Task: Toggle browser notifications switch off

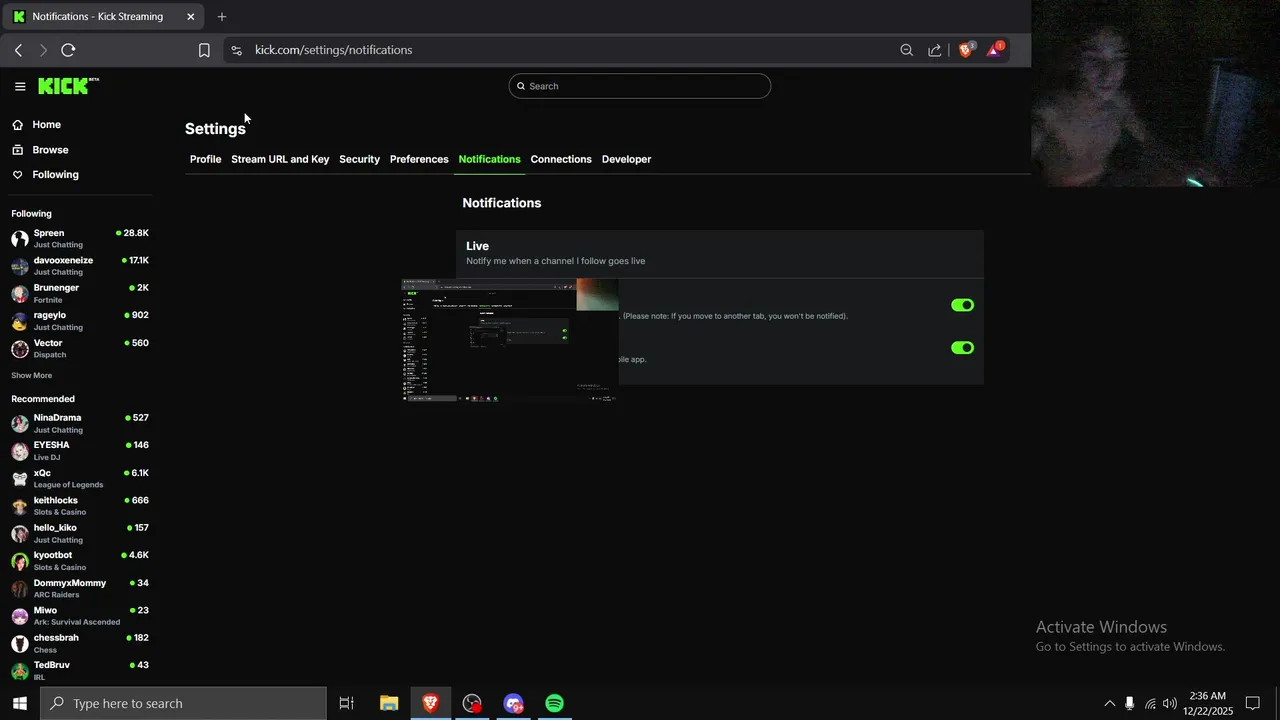Action: (962, 305)
